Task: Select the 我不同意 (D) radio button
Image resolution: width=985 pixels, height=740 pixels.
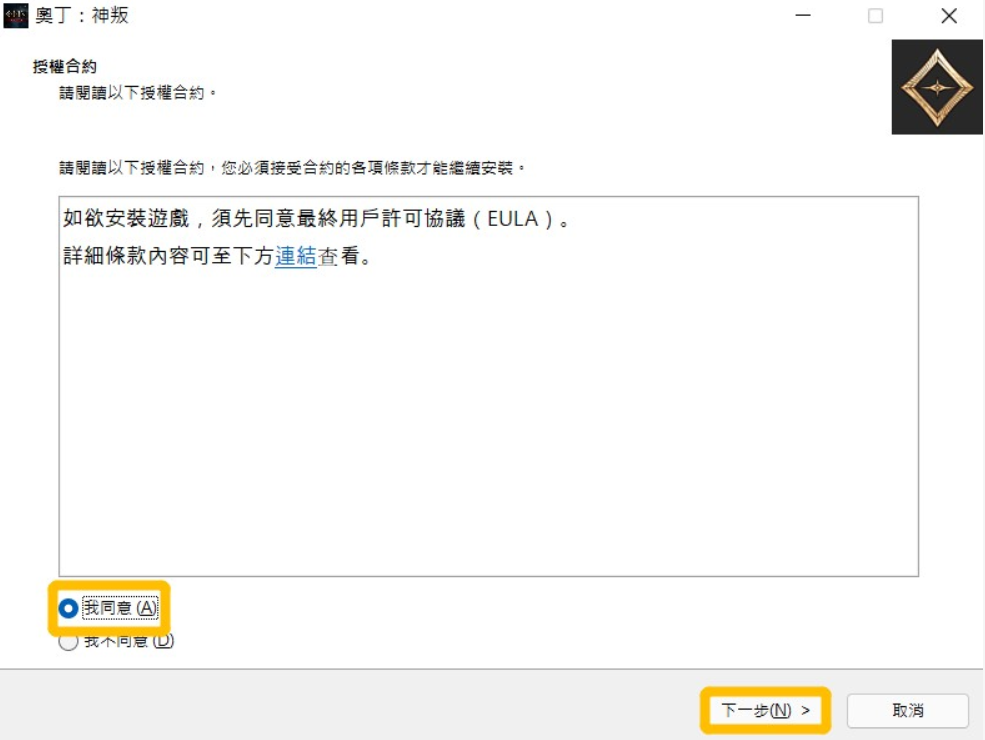Action: pos(68,642)
